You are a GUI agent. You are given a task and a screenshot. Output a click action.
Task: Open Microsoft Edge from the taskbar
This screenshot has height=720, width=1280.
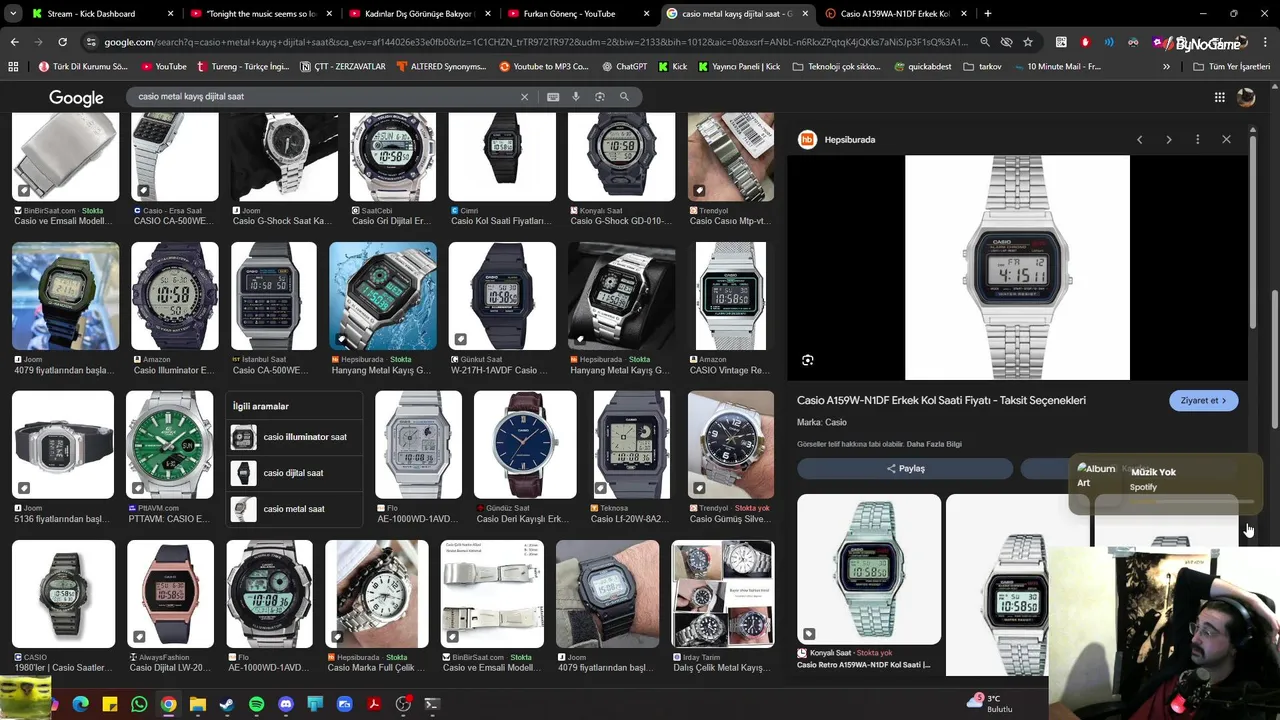(80, 705)
